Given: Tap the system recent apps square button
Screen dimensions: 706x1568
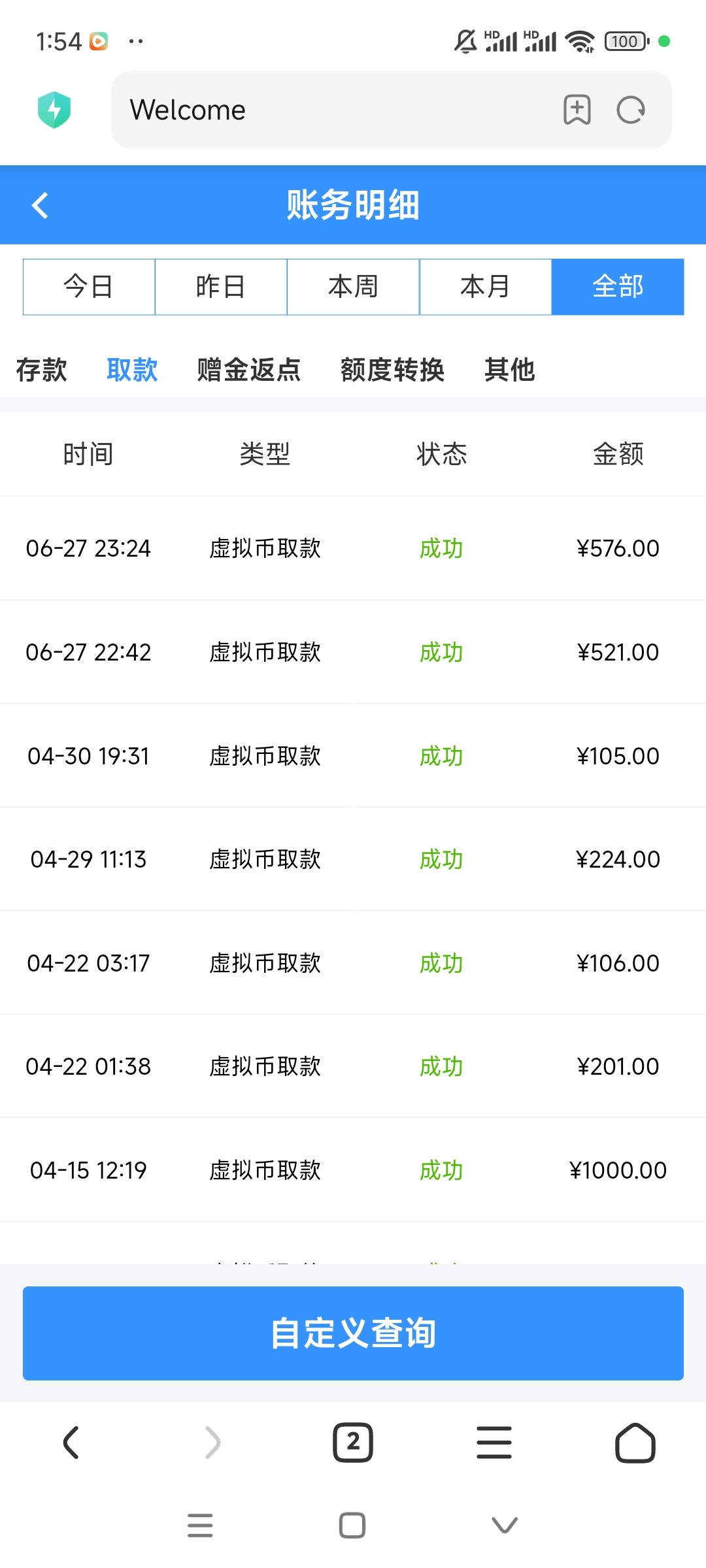Looking at the screenshot, I should click(x=352, y=1526).
